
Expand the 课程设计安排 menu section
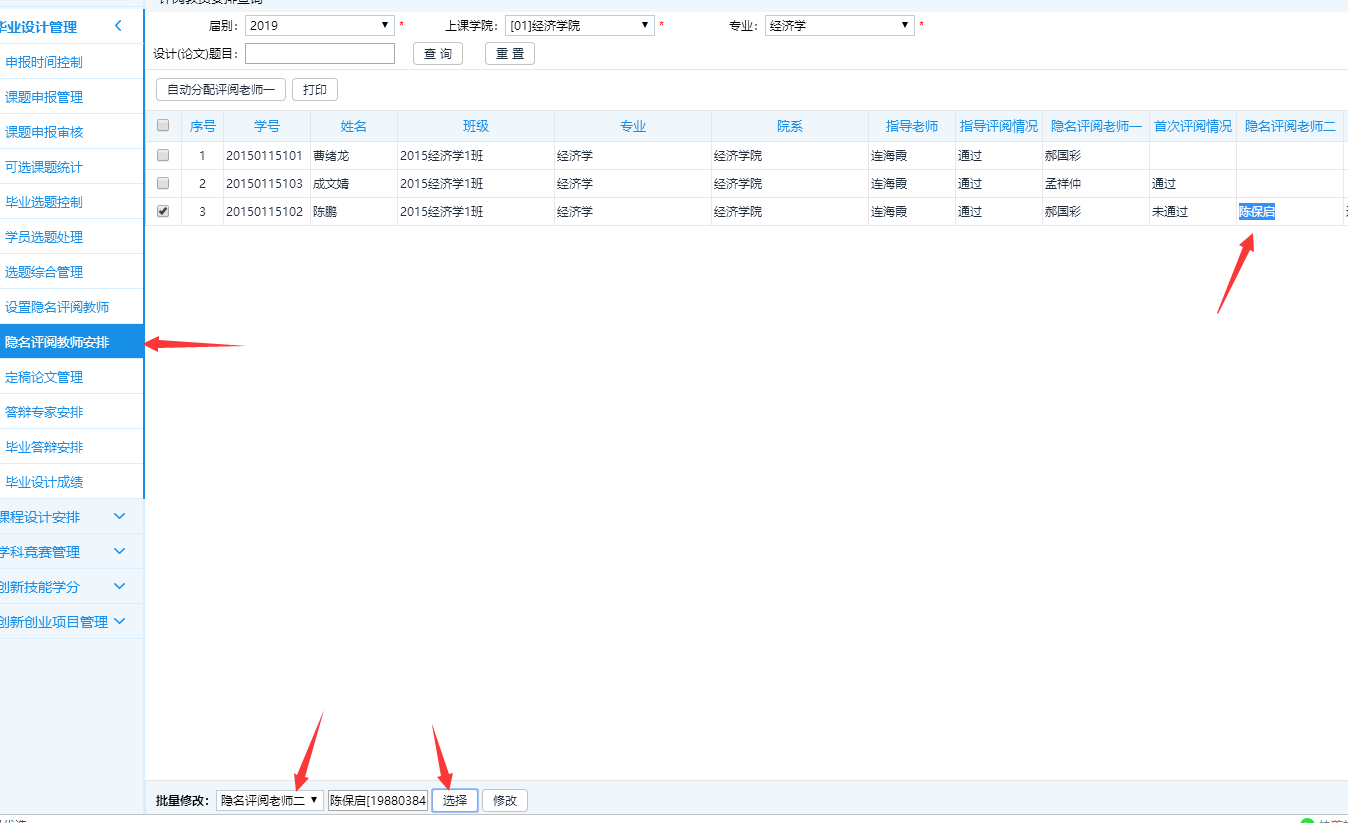click(x=120, y=517)
